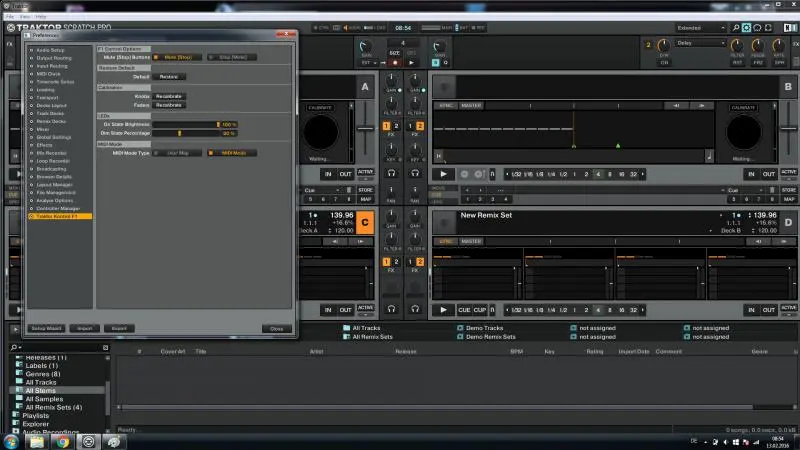The width and height of the screenshot is (800, 450).
Task: Select Mixer in the preferences list
Action: [43, 129]
